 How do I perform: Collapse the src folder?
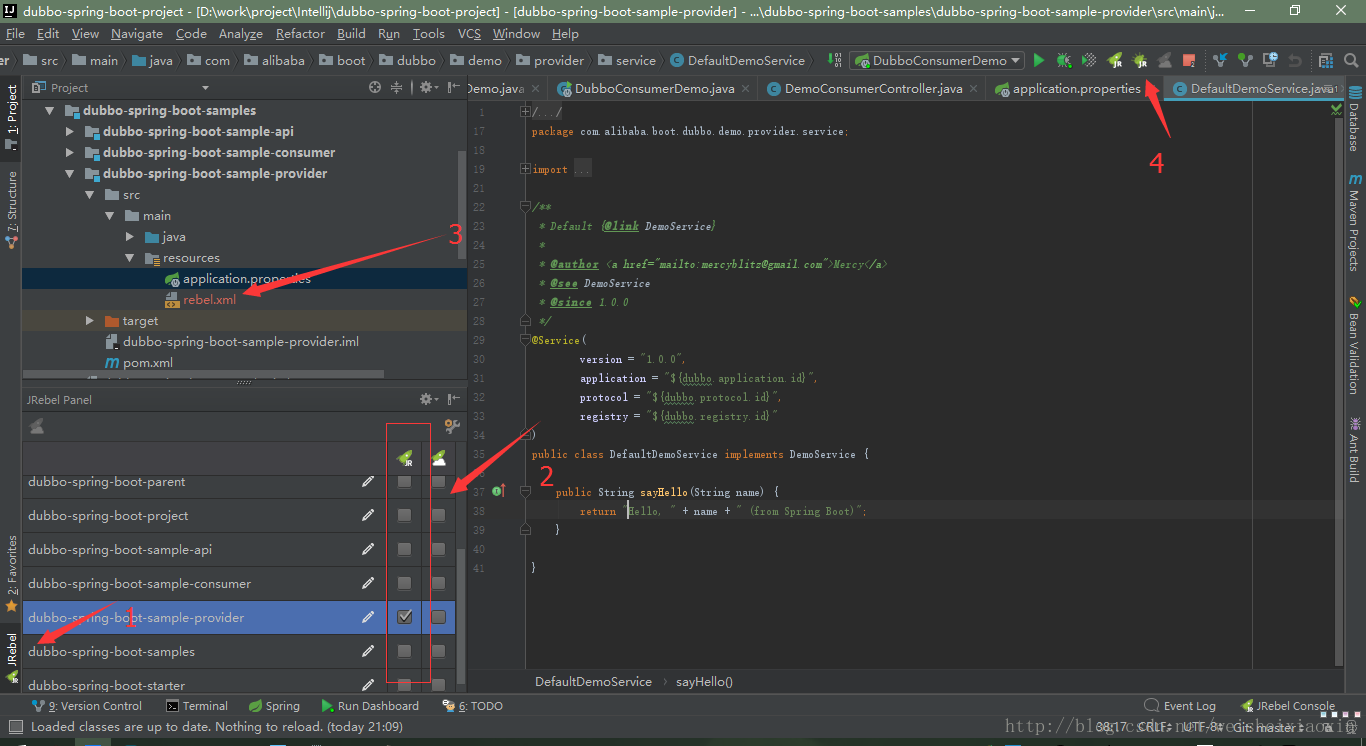point(90,195)
